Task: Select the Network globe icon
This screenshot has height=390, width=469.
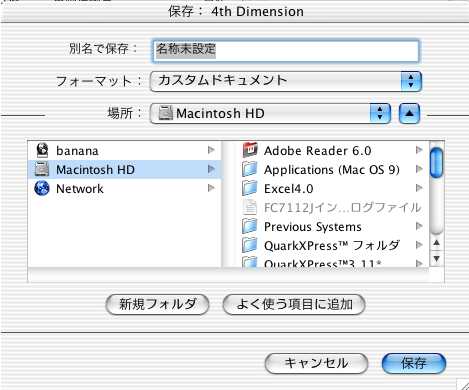Action: 42,188
